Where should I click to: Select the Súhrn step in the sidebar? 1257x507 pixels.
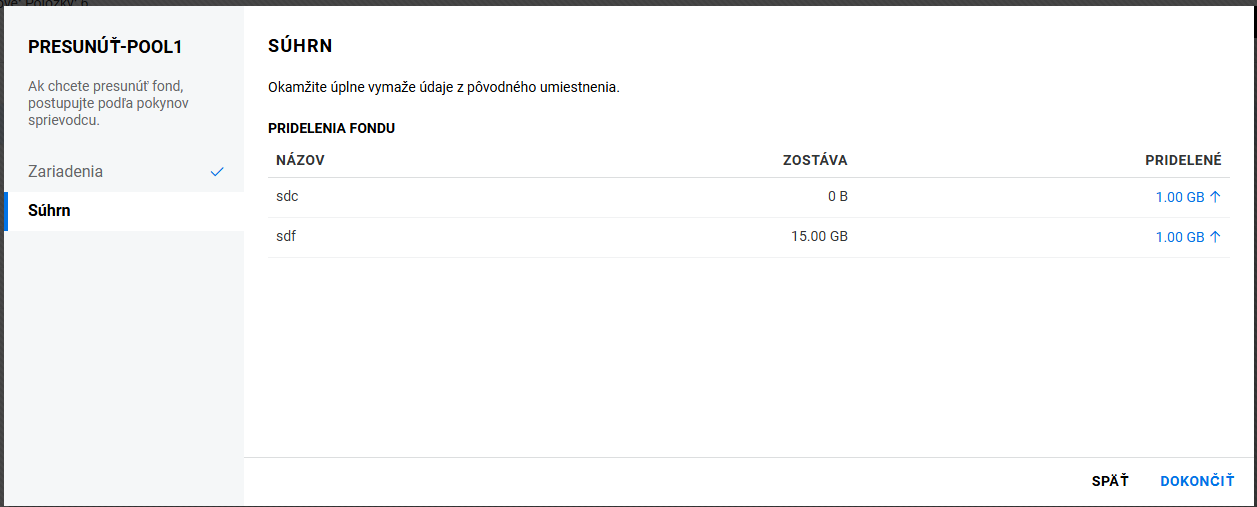(x=49, y=211)
